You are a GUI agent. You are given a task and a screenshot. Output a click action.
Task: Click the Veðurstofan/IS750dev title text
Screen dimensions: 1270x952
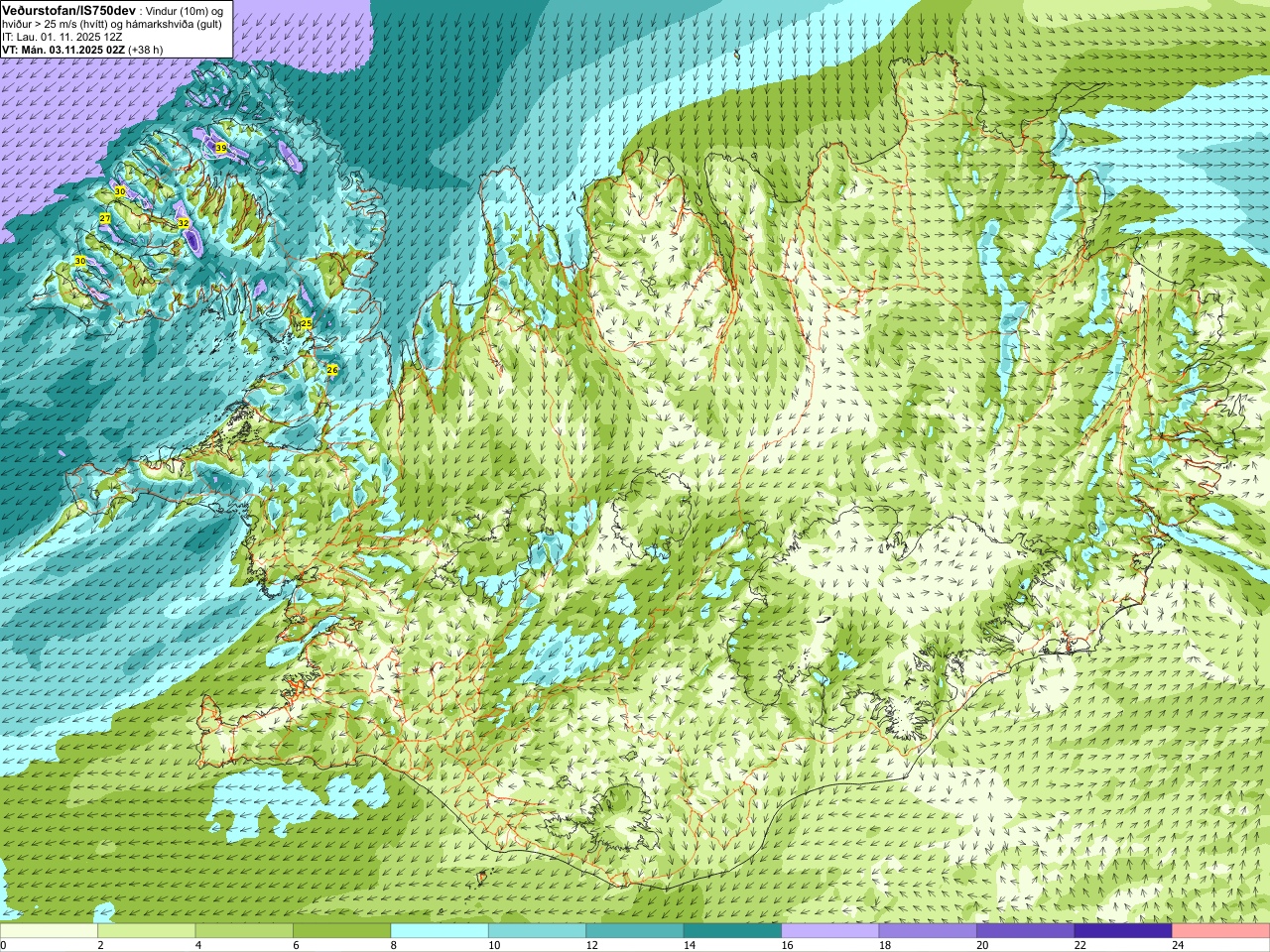pos(68,10)
